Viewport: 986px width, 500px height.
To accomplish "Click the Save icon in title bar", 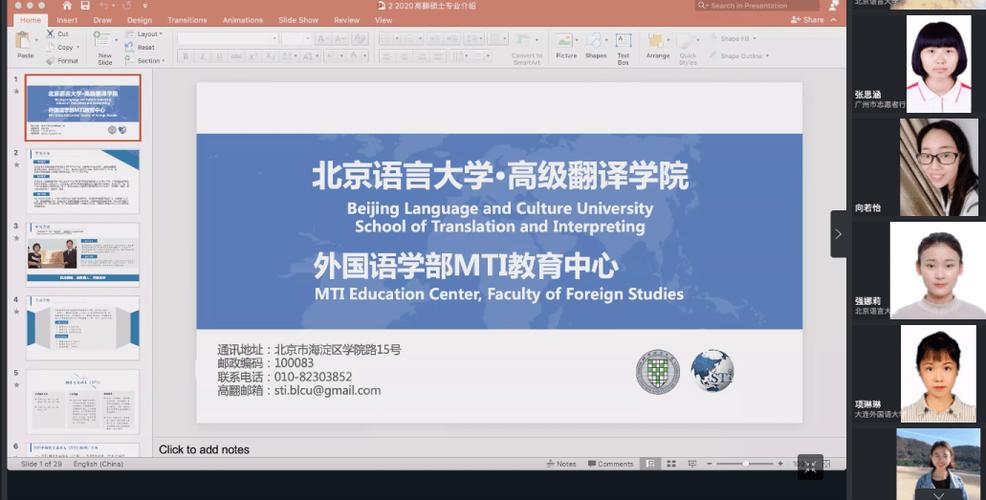I will 85,6.
